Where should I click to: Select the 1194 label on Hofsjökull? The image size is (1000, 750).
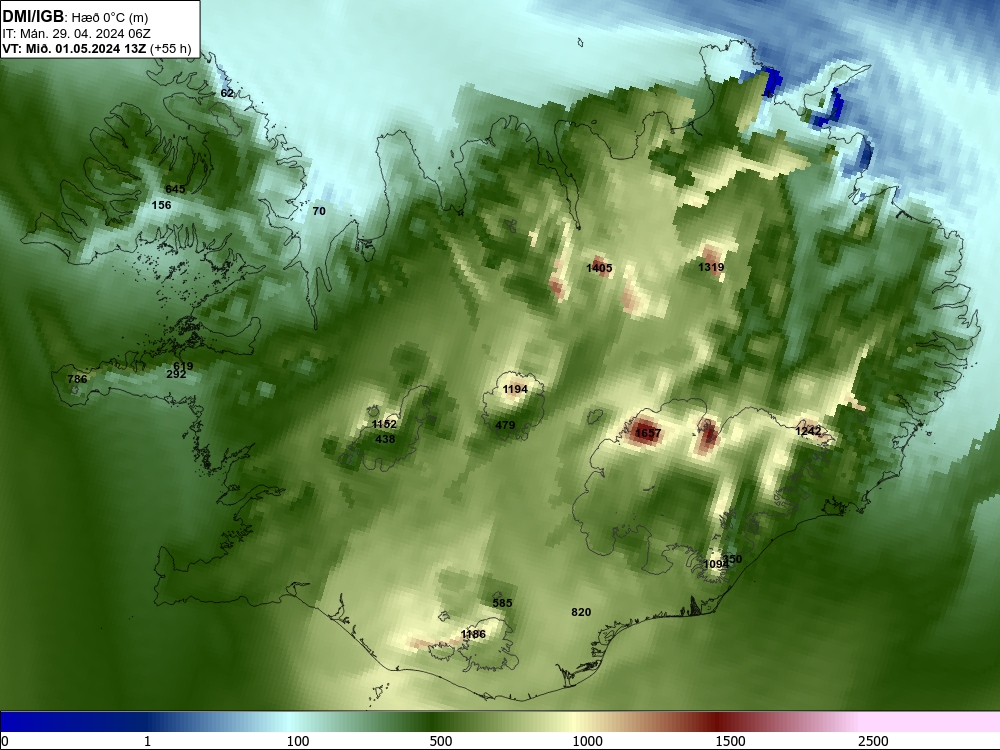pyautogui.click(x=515, y=389)
